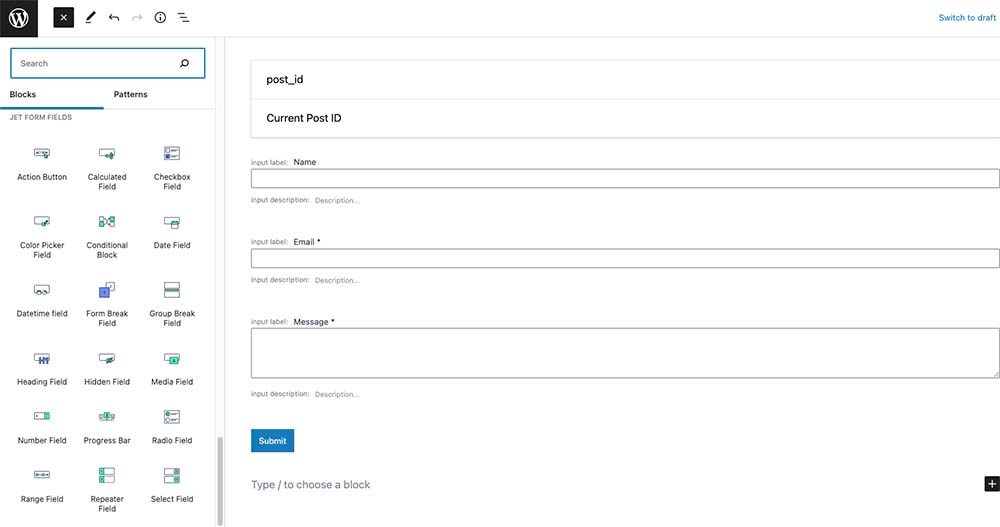Click the black plus add-block button
This screenshot has height=527, width=1000.
(991, 484)
